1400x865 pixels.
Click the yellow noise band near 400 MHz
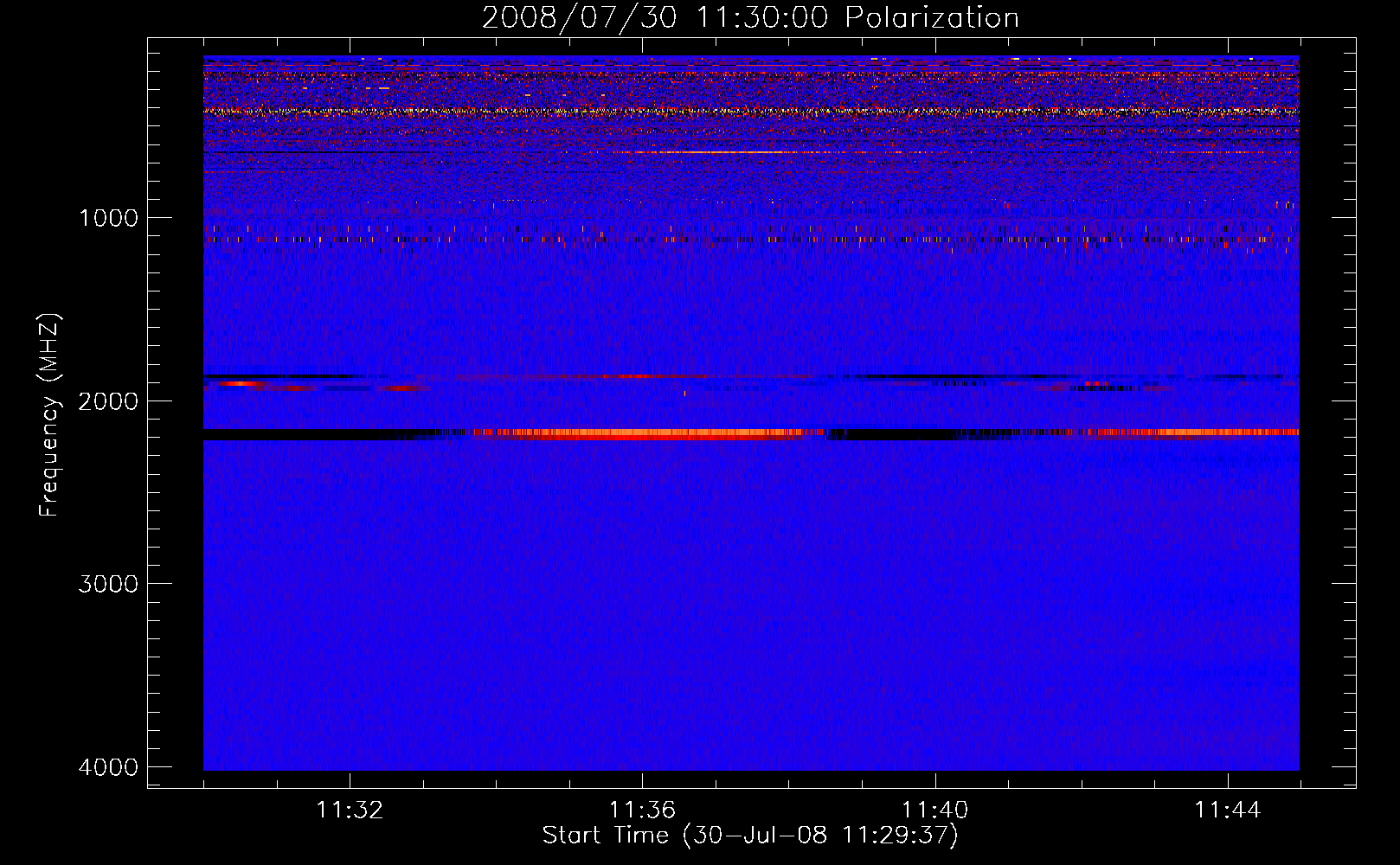[751, 111]
